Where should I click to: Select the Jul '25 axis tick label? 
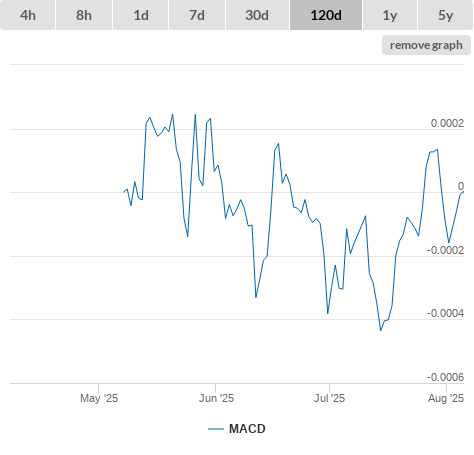(329, 398)
